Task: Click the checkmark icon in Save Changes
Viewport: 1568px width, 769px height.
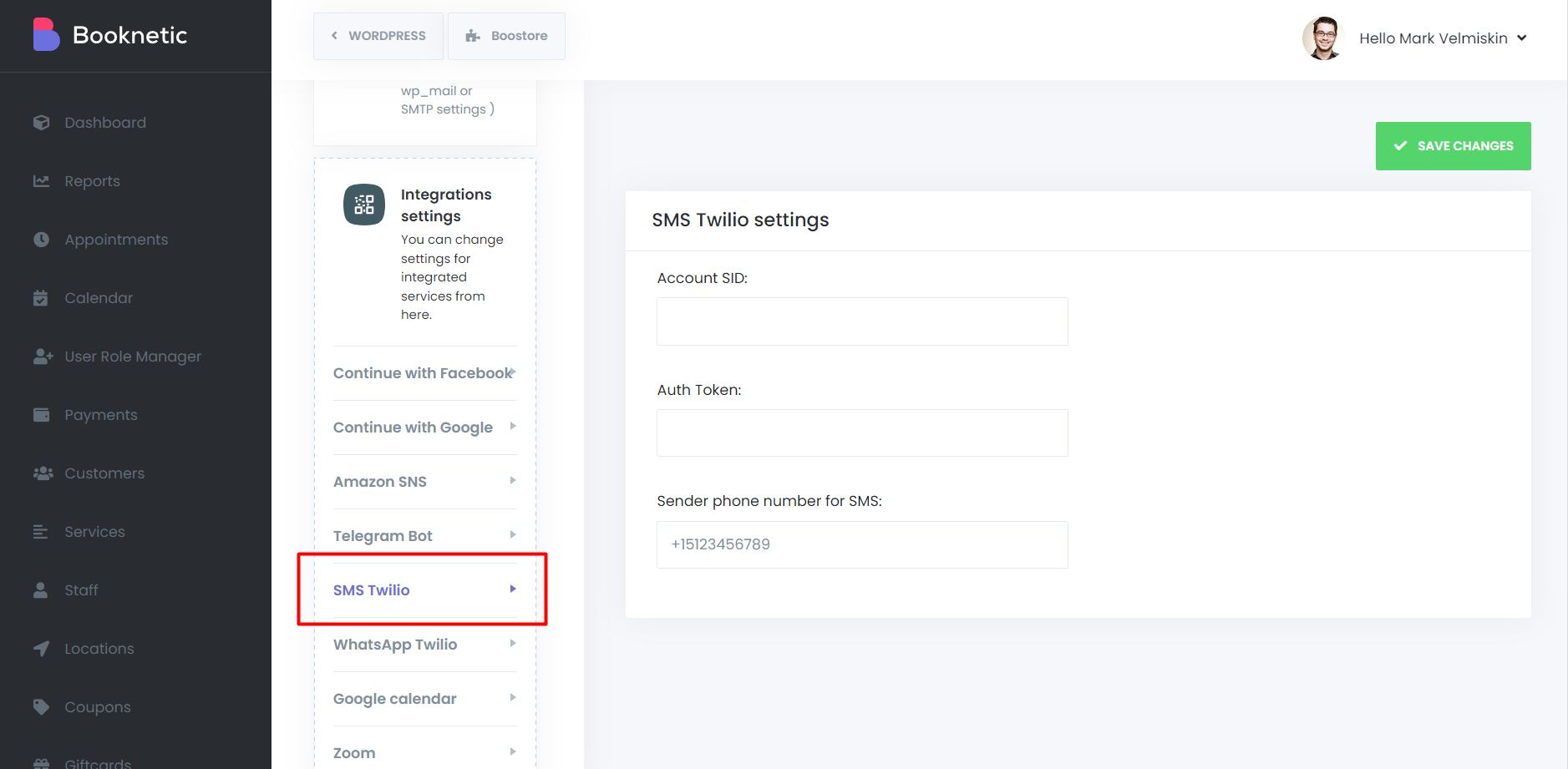Action: click(x=1400, y=146)
